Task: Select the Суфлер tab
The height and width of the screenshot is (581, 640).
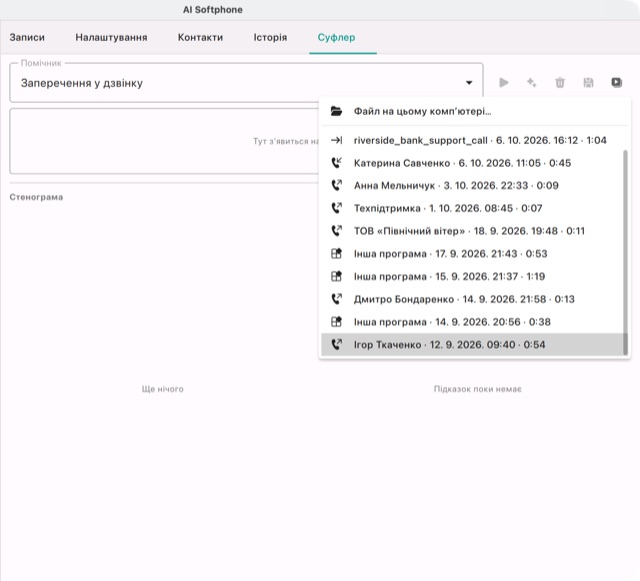Action: point(336,37)
